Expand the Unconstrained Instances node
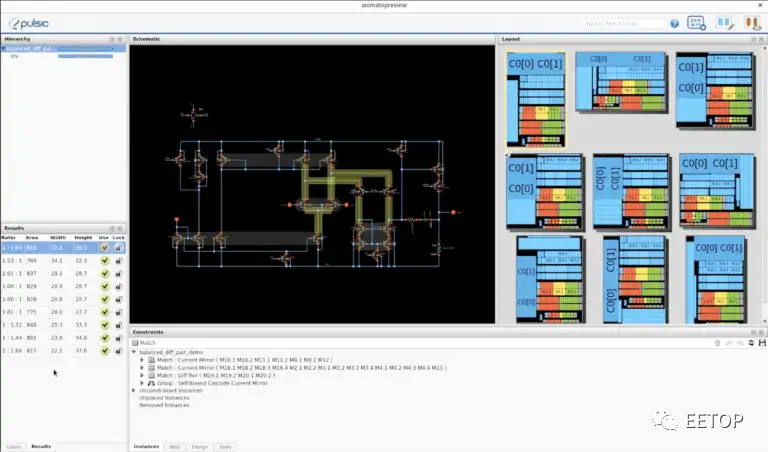Screen dimensions: 768x452 click(x=134, y=390)
